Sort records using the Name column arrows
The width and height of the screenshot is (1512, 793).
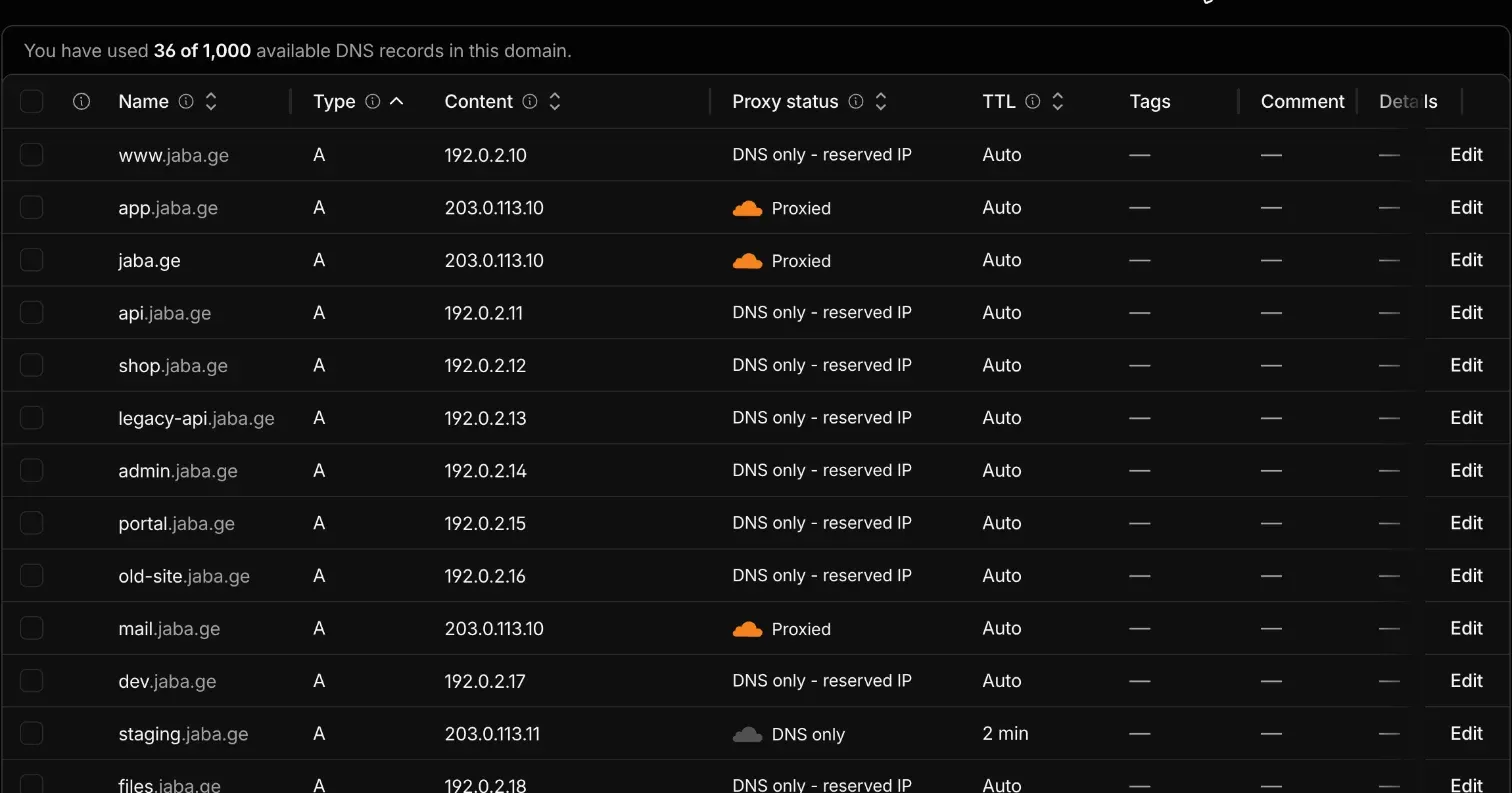pyautogui.click(x=211, y=101)
